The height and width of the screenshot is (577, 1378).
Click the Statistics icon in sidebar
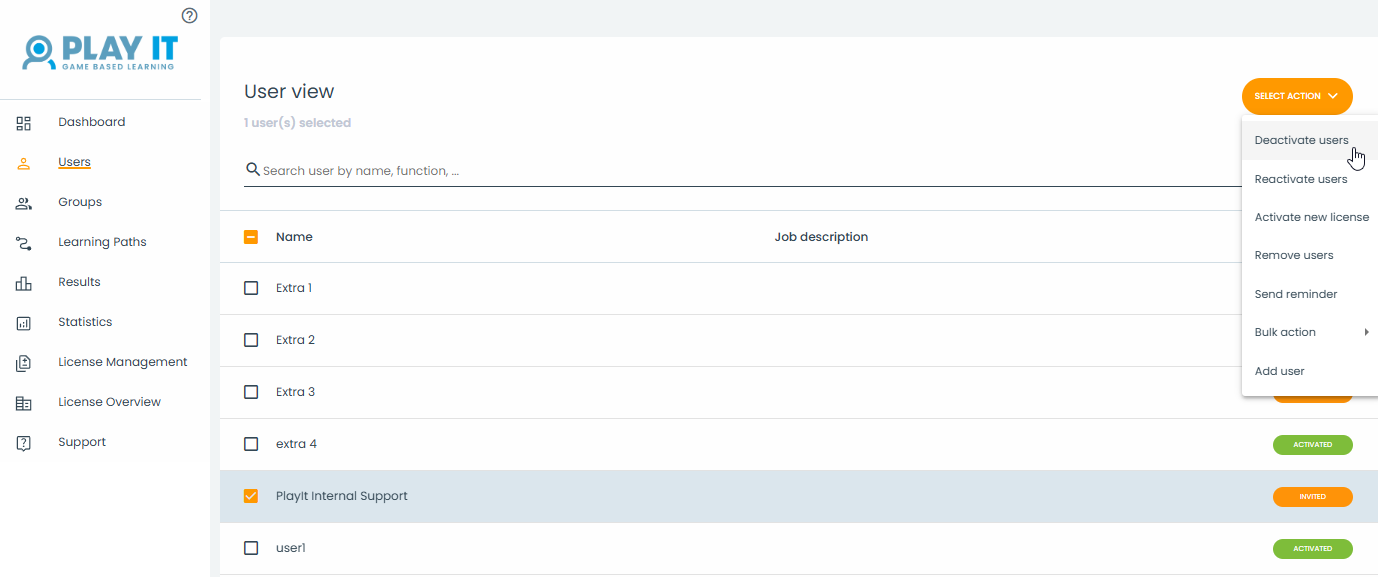24,323
